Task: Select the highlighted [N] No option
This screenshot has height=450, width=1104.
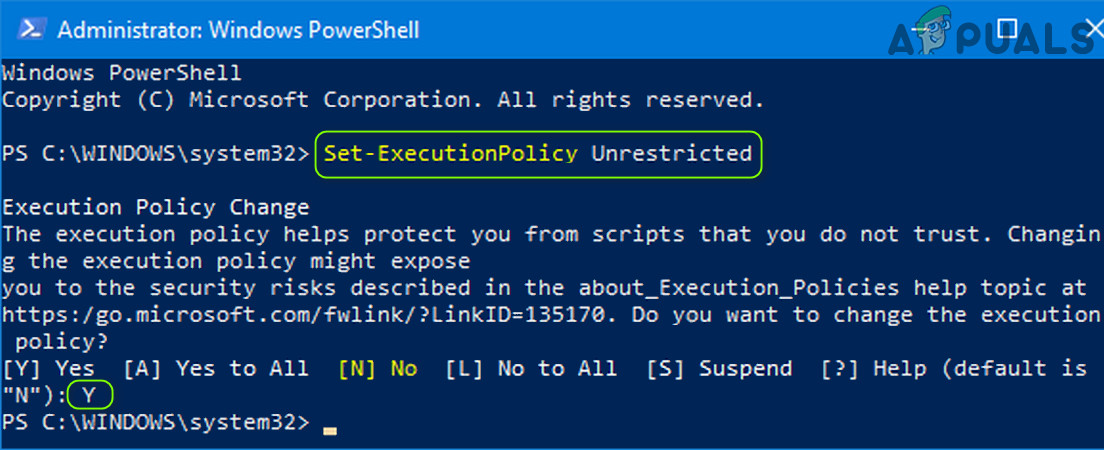Action: pos(378,369)
